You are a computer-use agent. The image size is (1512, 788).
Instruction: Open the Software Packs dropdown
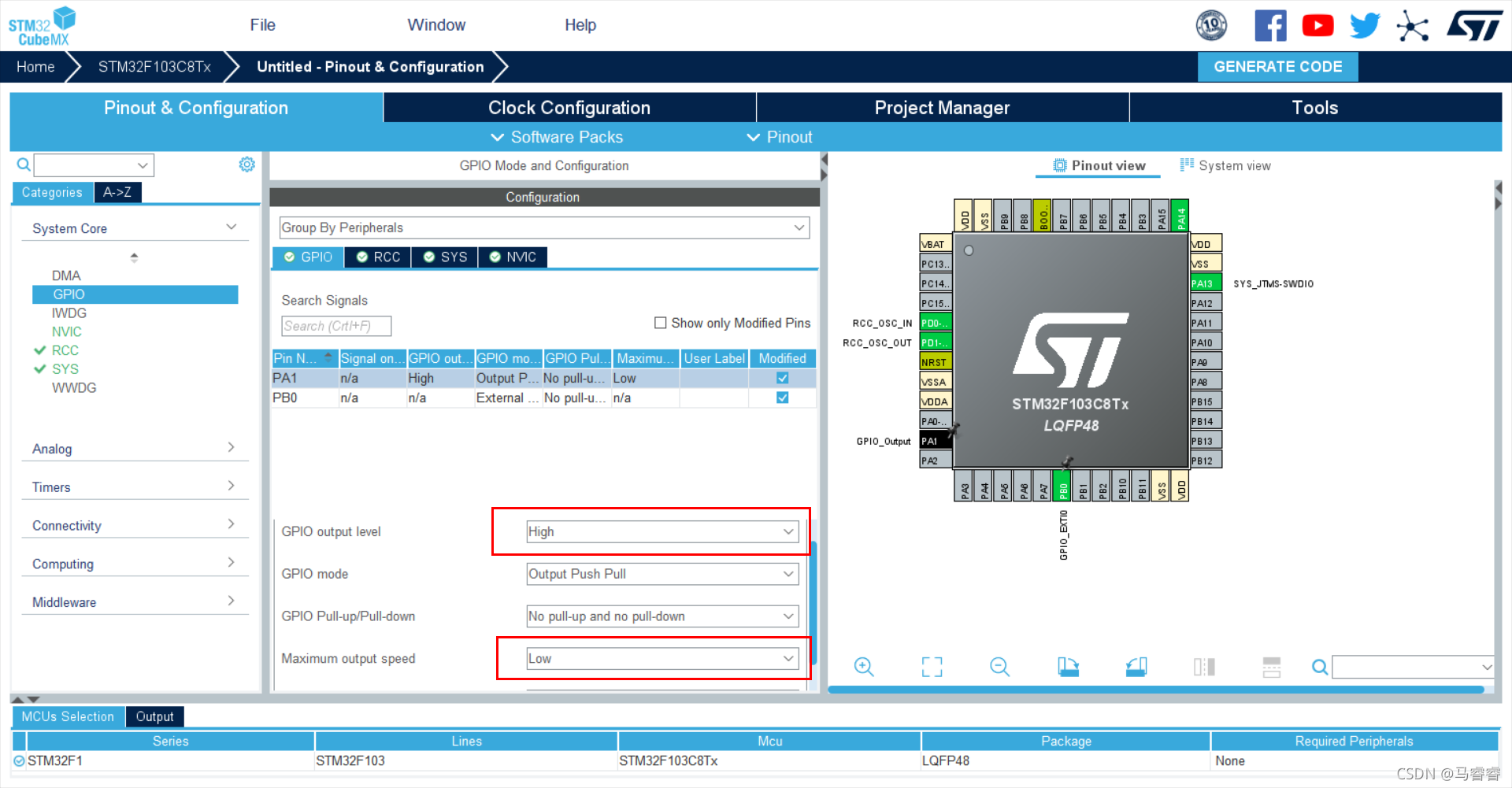557,137
